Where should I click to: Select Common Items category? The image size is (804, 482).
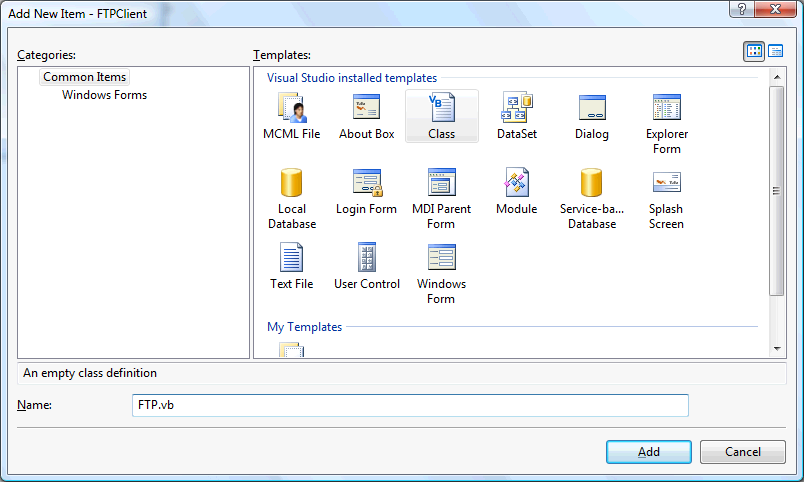coord(84,77)
